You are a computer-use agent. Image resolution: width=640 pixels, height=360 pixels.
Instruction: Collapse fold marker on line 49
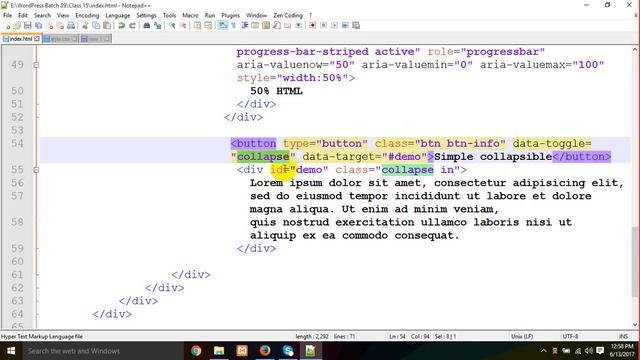(36, 64)
